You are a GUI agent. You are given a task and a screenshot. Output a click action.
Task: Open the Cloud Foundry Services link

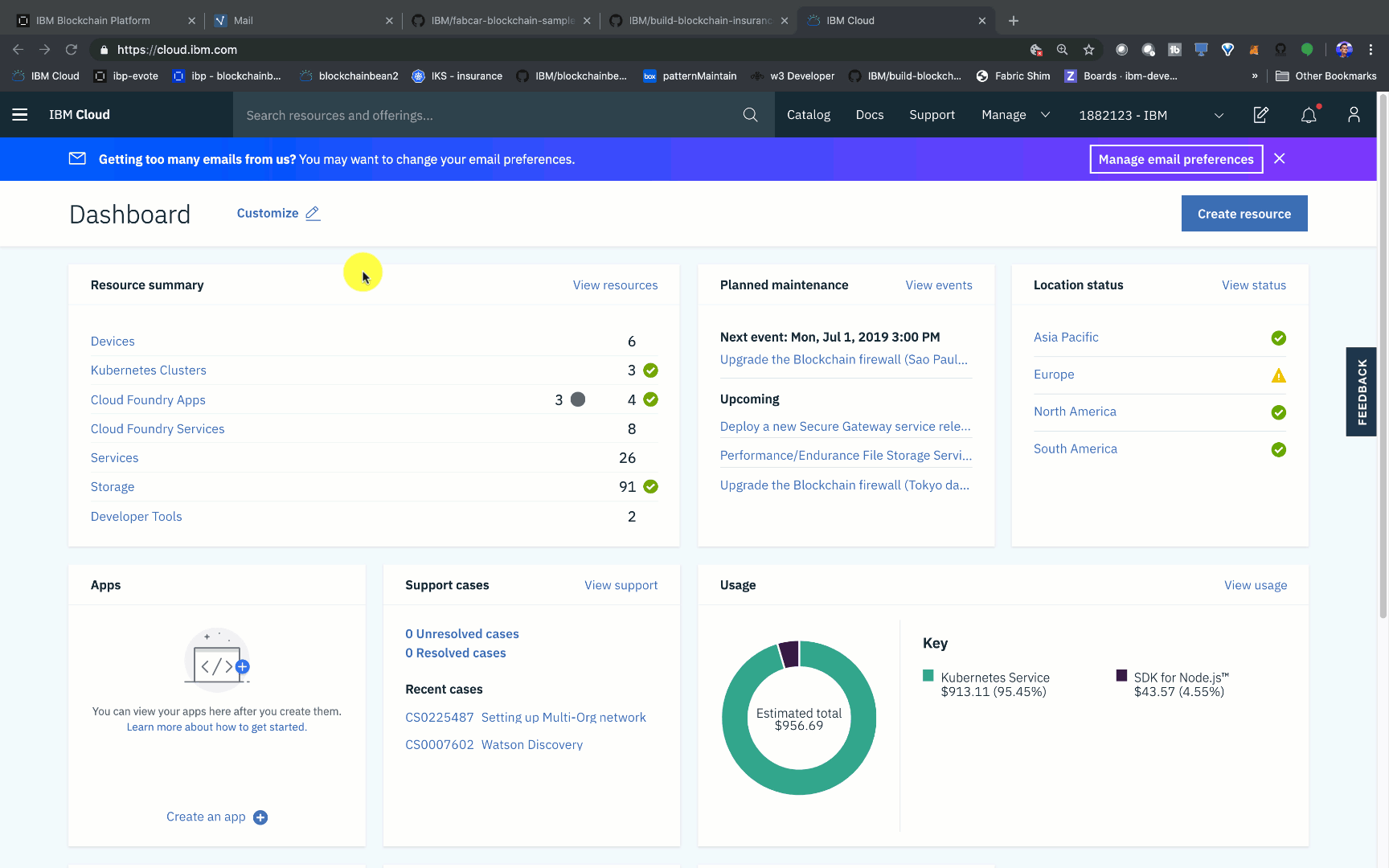[158, 429]
